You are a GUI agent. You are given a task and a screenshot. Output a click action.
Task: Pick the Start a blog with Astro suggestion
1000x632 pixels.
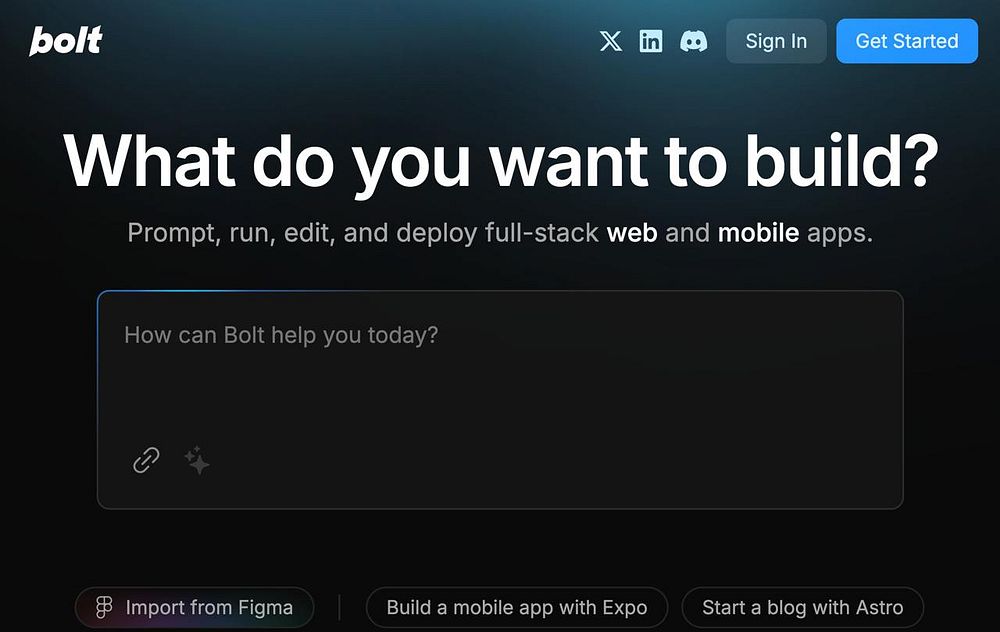point(802,607)
